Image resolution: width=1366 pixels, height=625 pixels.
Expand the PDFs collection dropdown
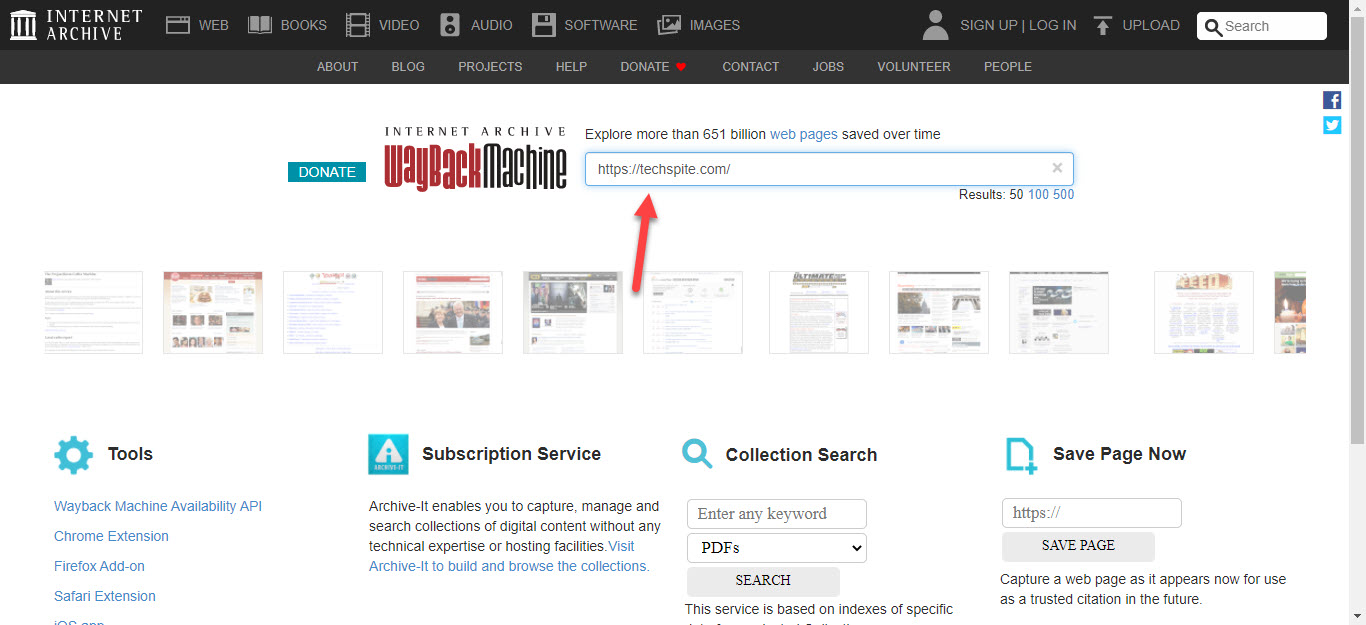tap(776, 548)
